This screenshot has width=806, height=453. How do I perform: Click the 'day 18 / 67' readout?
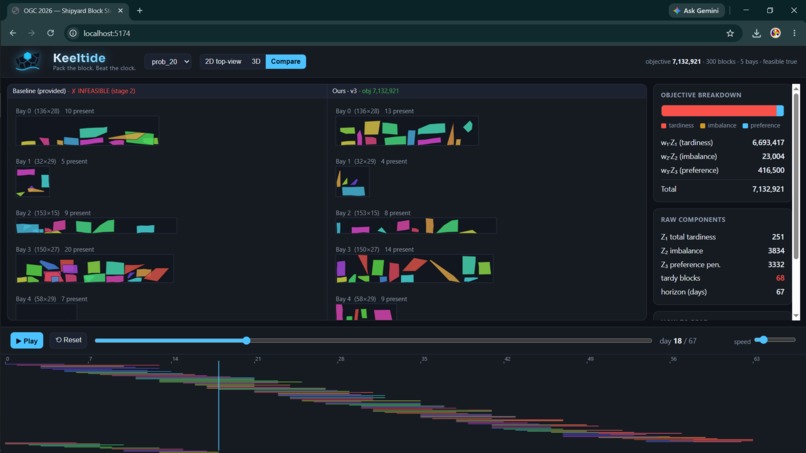click(678, 341)
